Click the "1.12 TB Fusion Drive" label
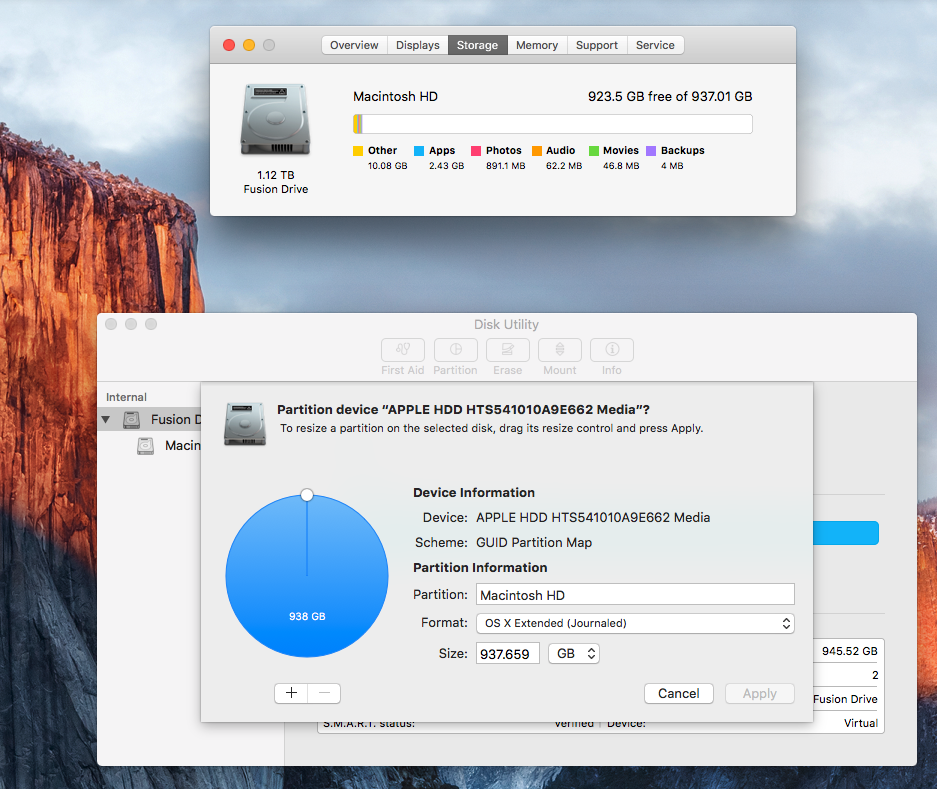This screenshot has height=789, width=937. 275,182
